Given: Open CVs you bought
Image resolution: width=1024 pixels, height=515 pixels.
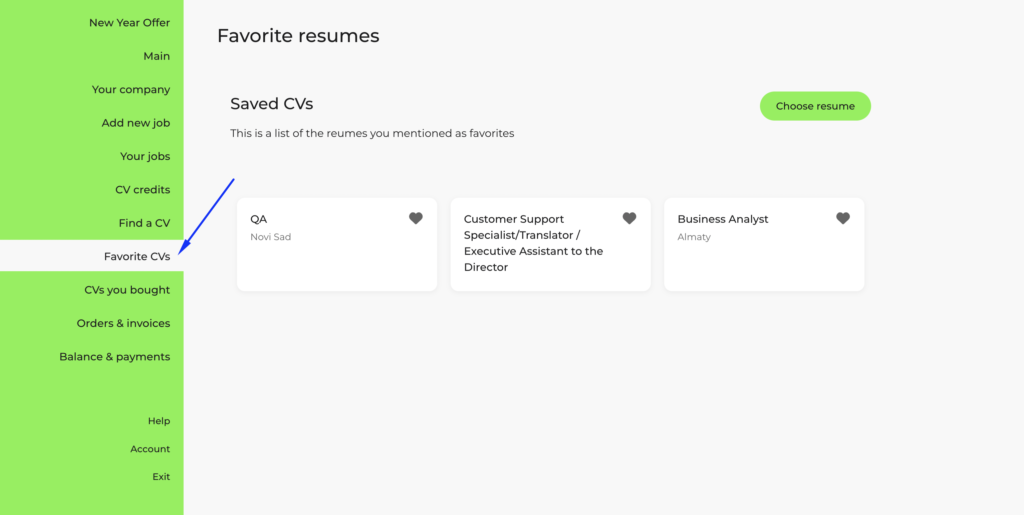Looking at the screenshot, I should pyautogui.click(x=127, y=290).
